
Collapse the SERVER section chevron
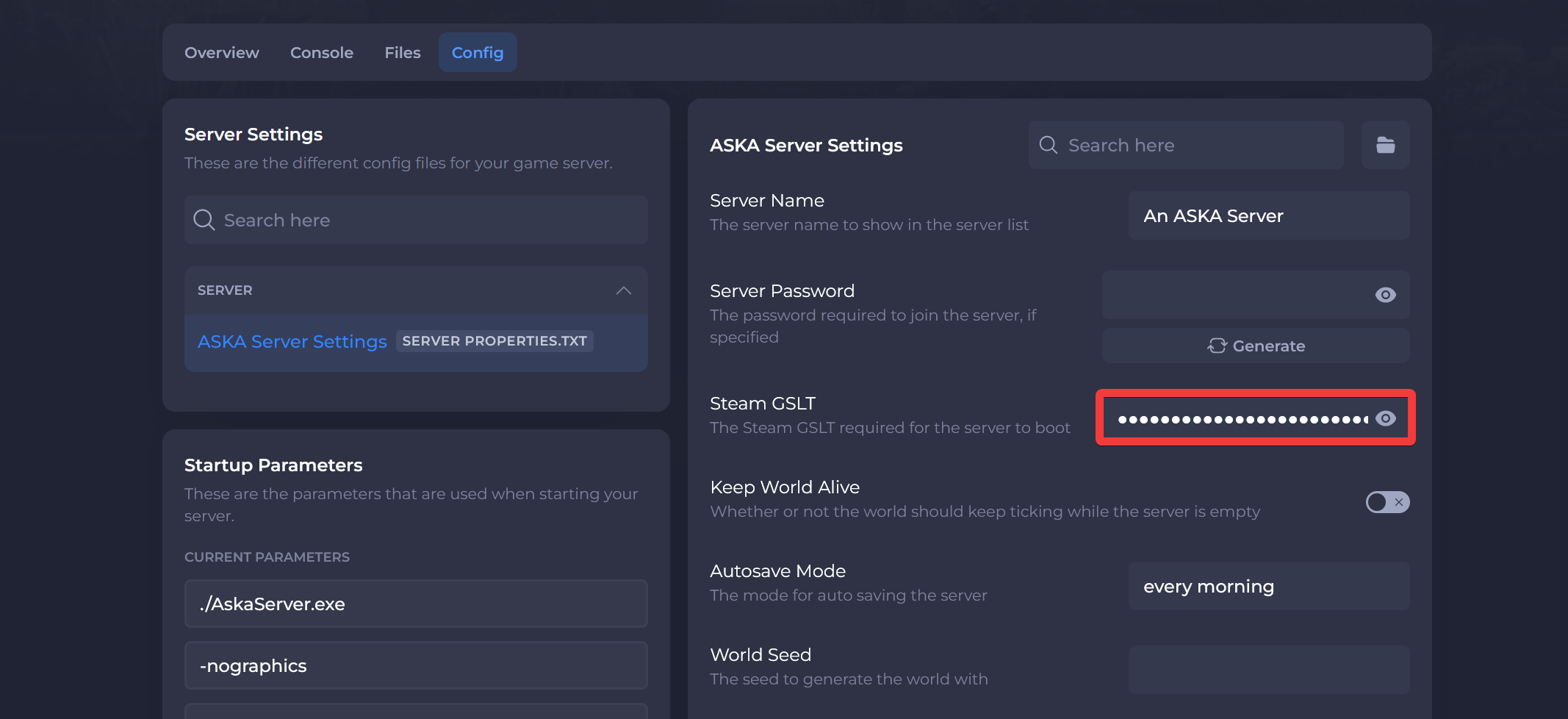[x=623, y=290]
